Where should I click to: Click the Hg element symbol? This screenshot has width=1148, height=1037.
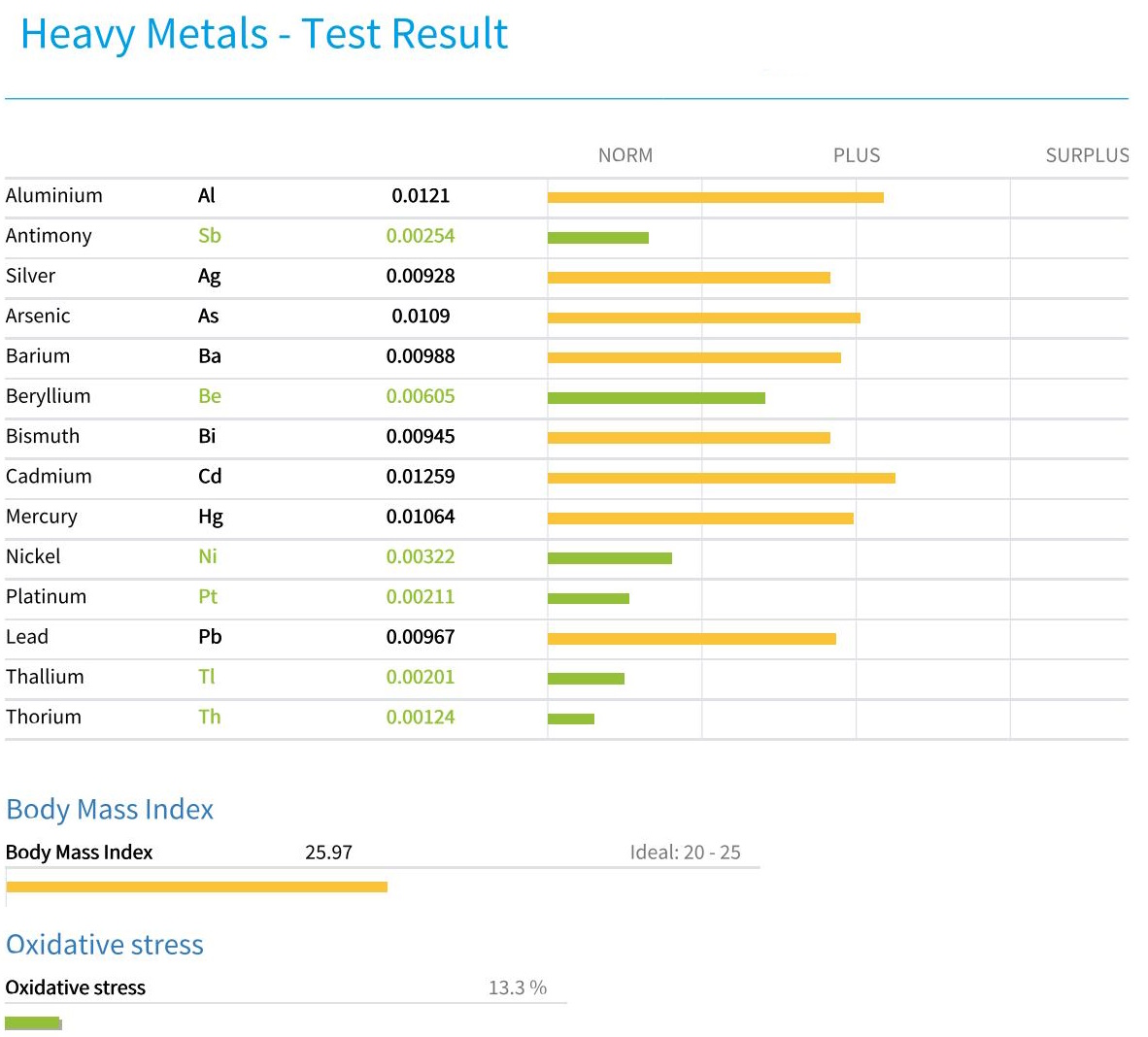pyautogui.click(x=210, y=517)
